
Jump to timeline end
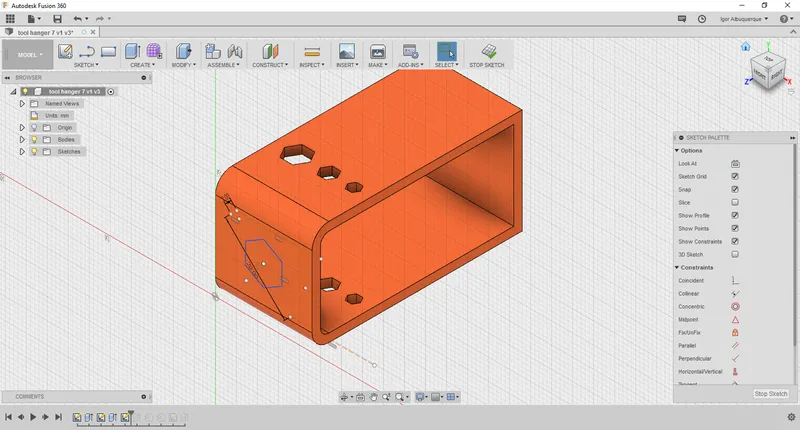point(58,417)
